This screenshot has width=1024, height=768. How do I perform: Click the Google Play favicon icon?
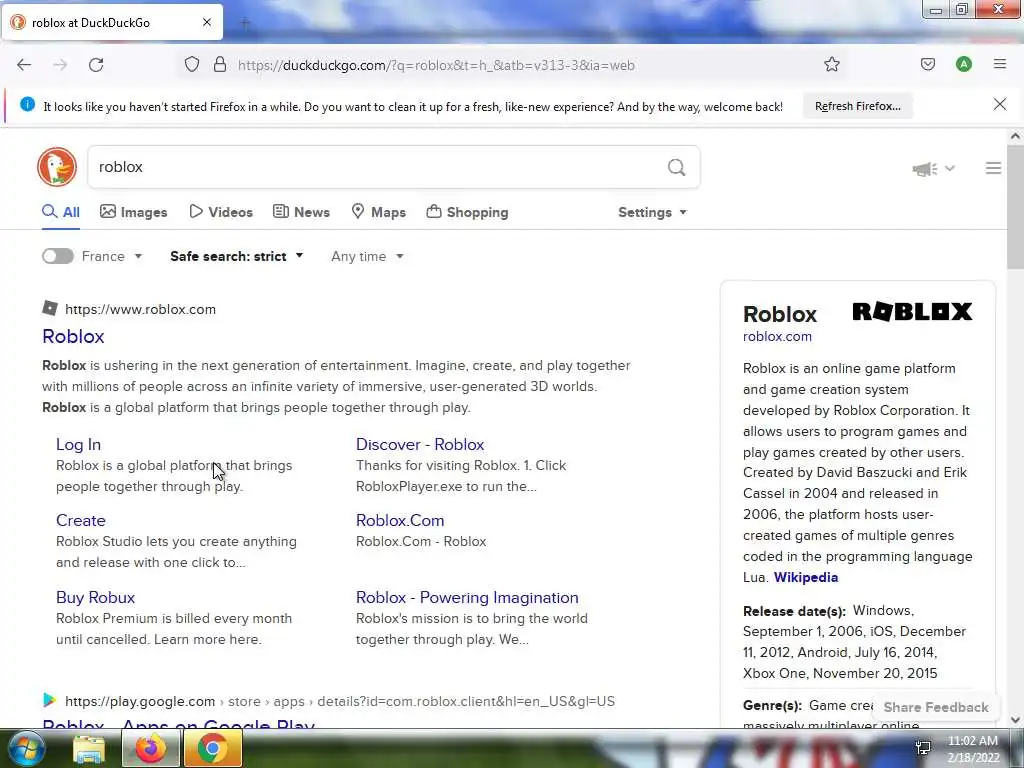[x=50, y=700]
